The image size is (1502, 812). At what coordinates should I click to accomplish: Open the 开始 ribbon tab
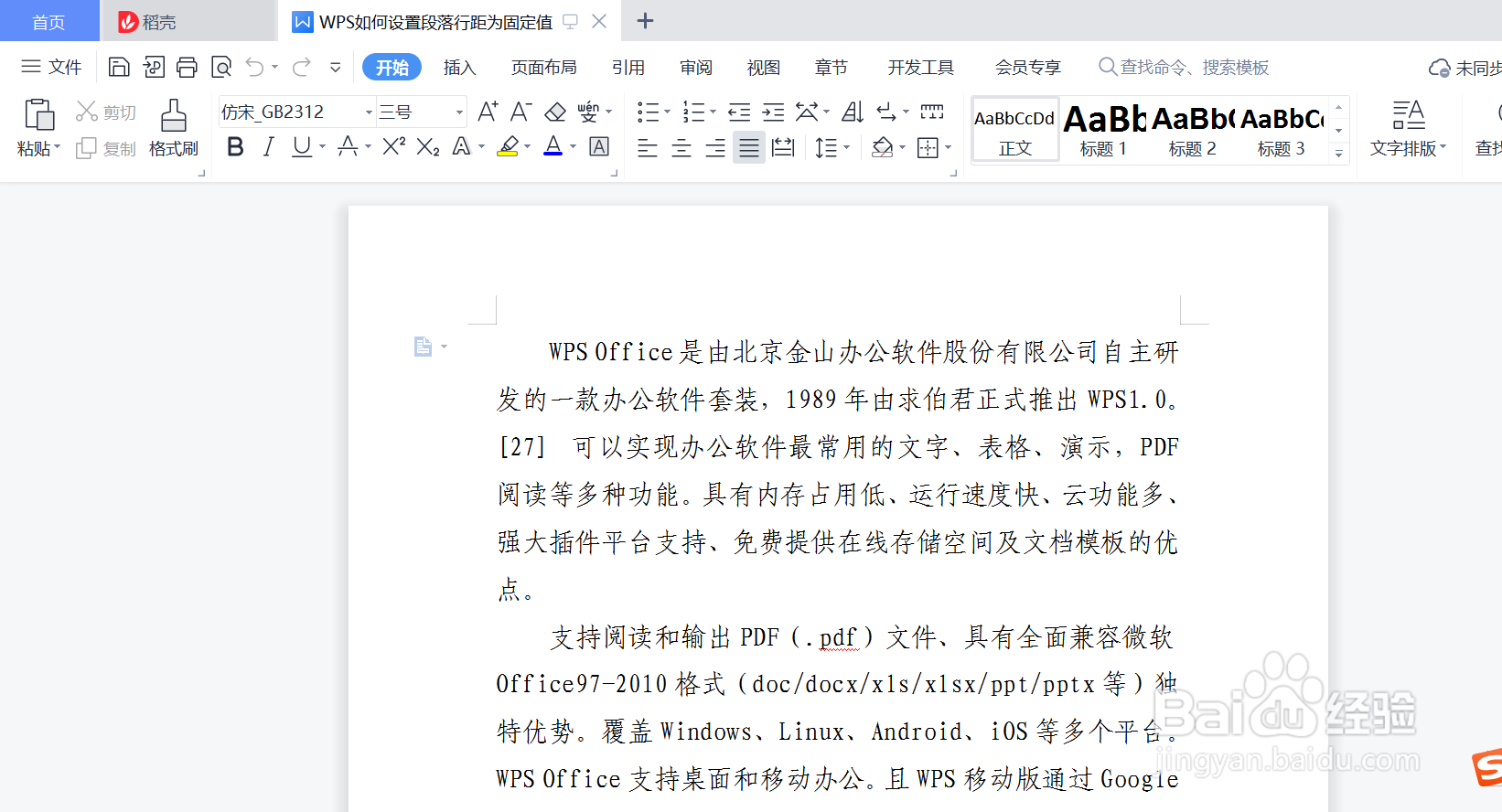coord(392,68)
